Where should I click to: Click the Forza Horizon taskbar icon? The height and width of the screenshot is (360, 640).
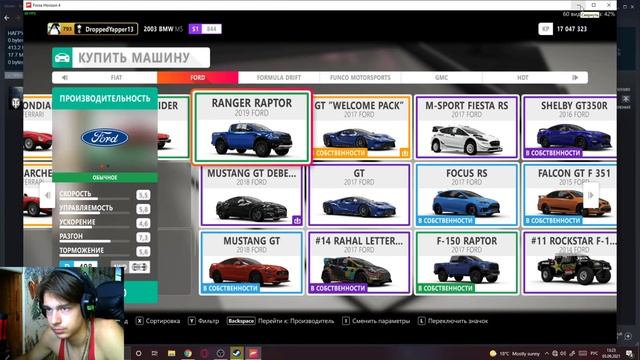click(253, 353)
